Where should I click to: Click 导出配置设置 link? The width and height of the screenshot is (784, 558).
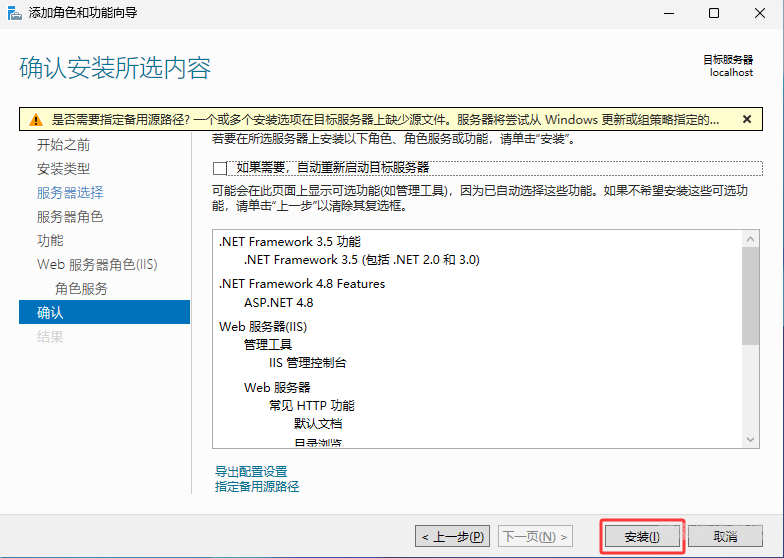tap(251, 472)
